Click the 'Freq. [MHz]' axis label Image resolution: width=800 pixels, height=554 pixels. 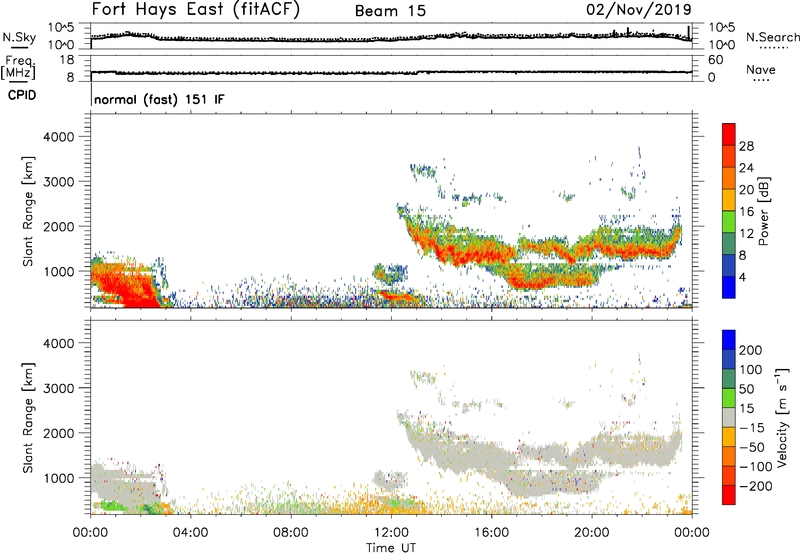[x=19, y=67]
